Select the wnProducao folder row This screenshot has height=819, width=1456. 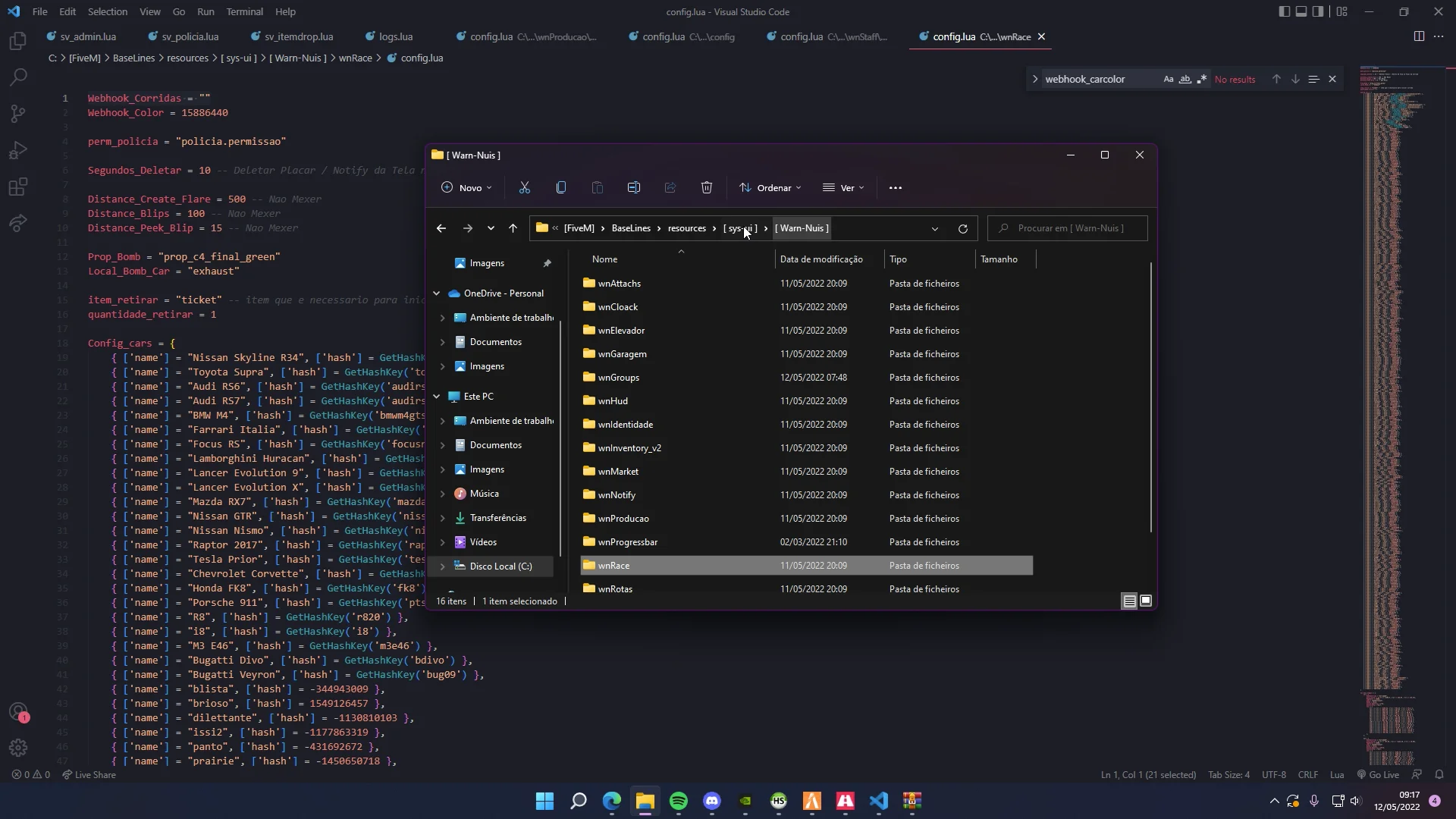806,519
